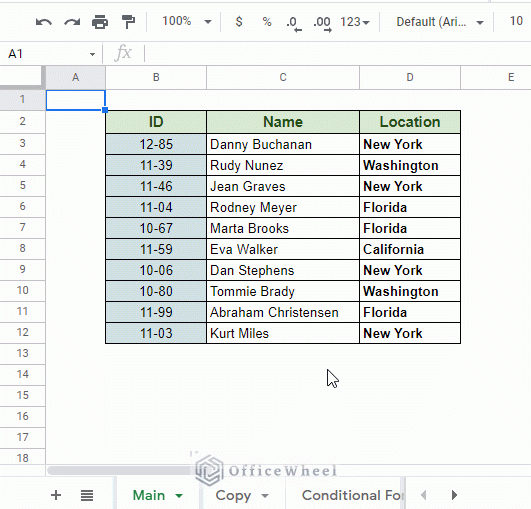Click the ID header cell

click(x=156, y=122)
